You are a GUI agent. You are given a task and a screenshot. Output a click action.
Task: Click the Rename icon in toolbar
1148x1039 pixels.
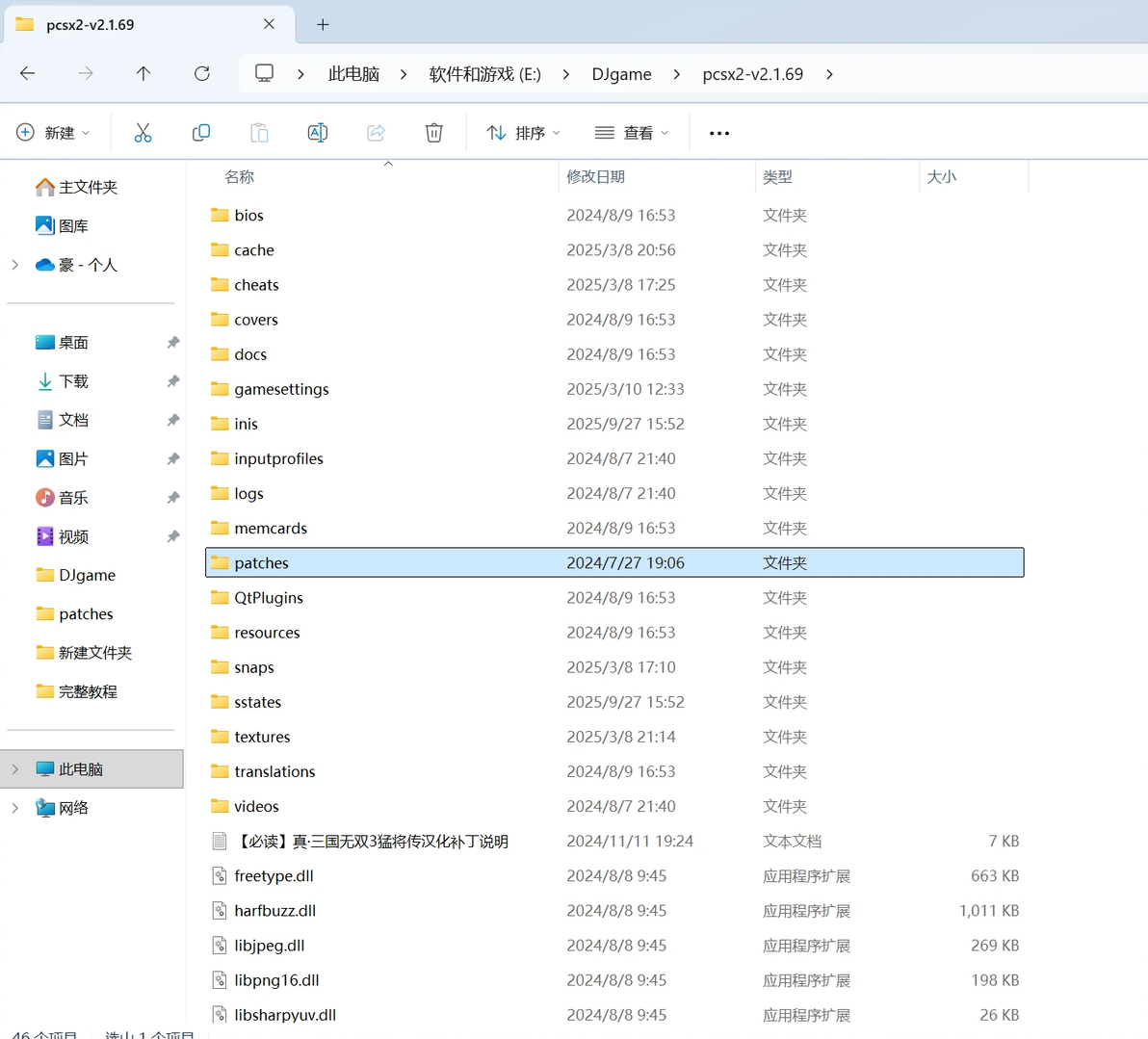pos(318,133)
